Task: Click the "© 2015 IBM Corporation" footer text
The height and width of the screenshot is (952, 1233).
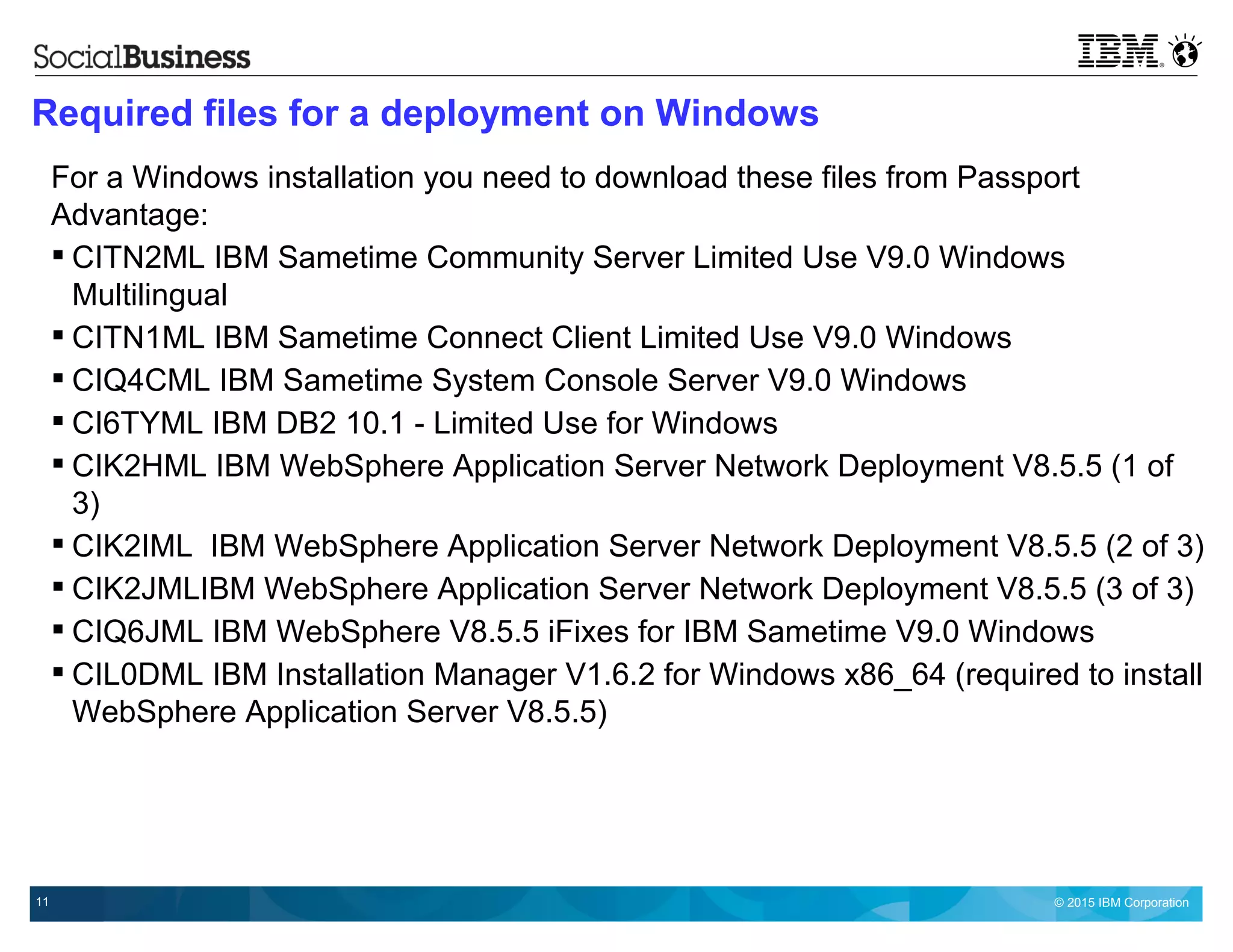Action: pos(1121,903)
